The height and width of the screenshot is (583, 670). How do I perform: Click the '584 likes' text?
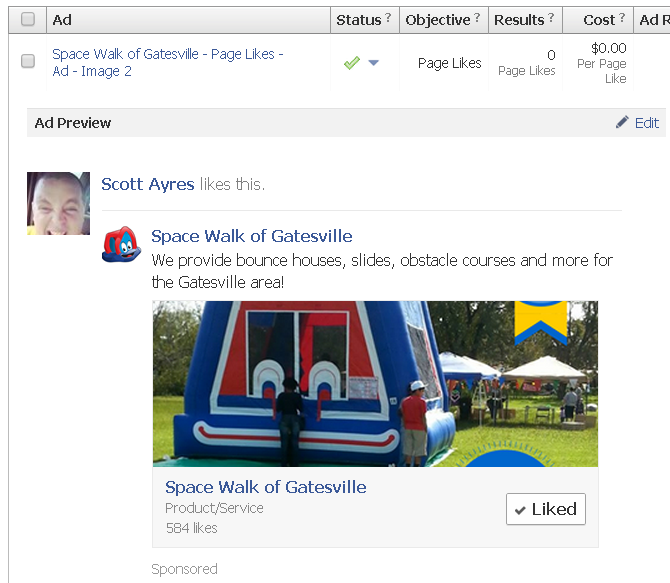191,528
